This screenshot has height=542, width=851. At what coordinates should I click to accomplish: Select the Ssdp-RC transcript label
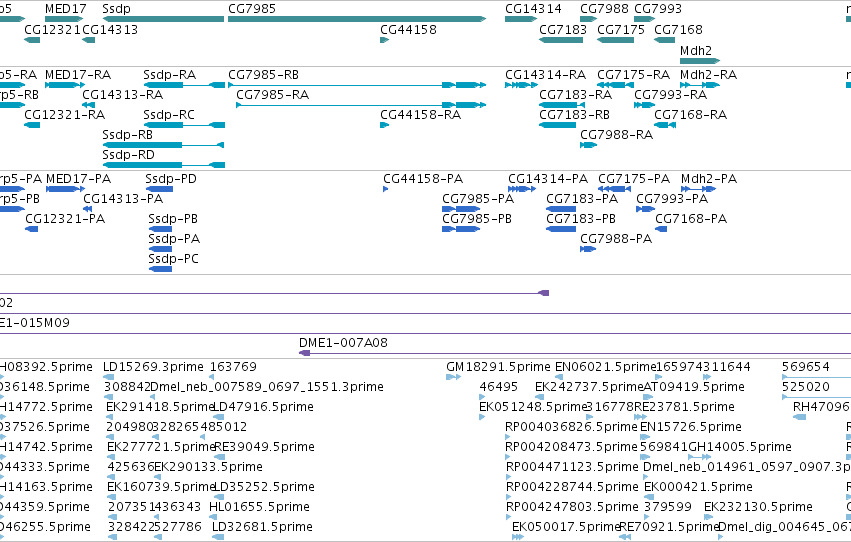click(x=169, y=115)
